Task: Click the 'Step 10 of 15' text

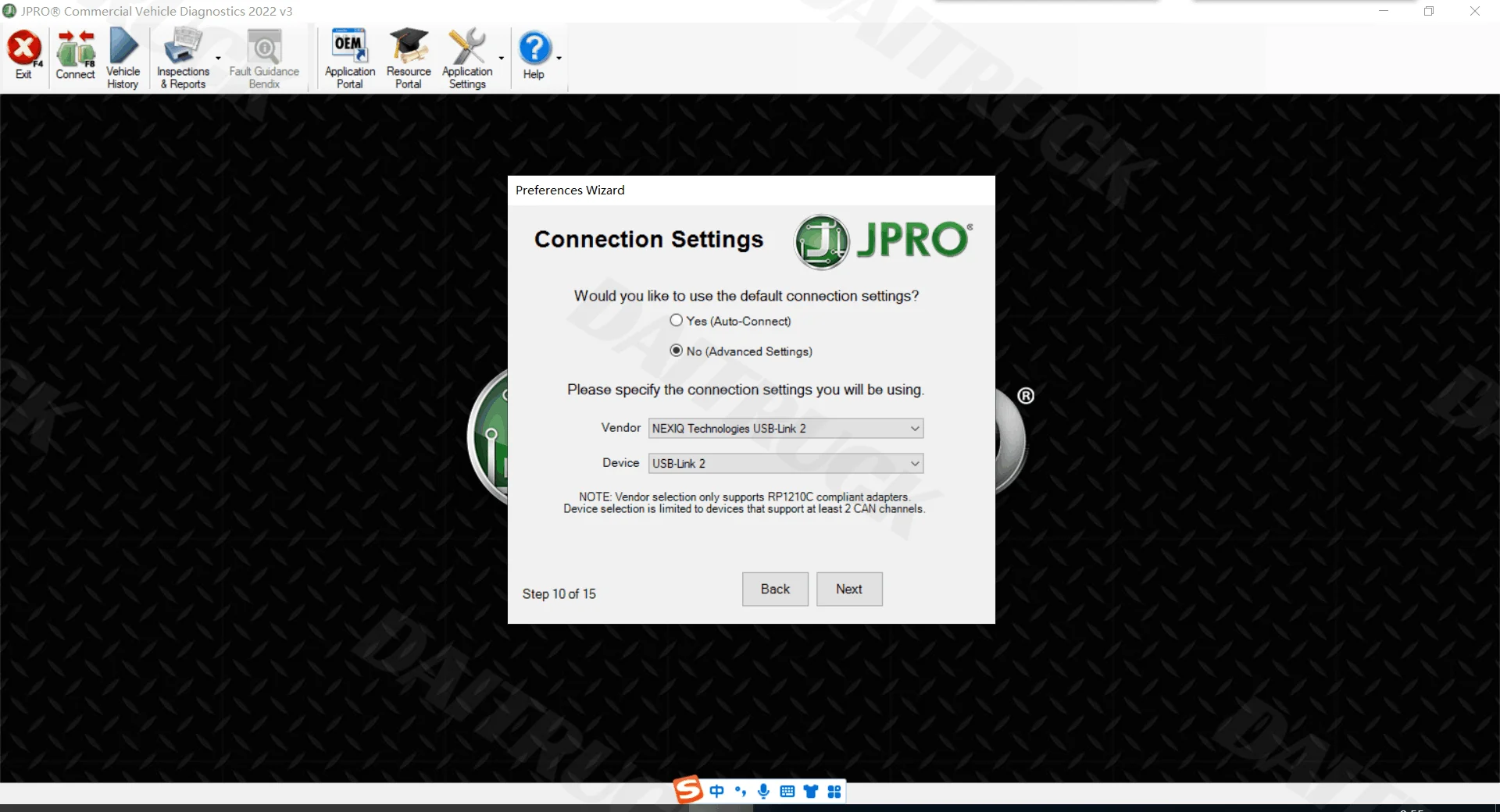Action: coord(559,593)
